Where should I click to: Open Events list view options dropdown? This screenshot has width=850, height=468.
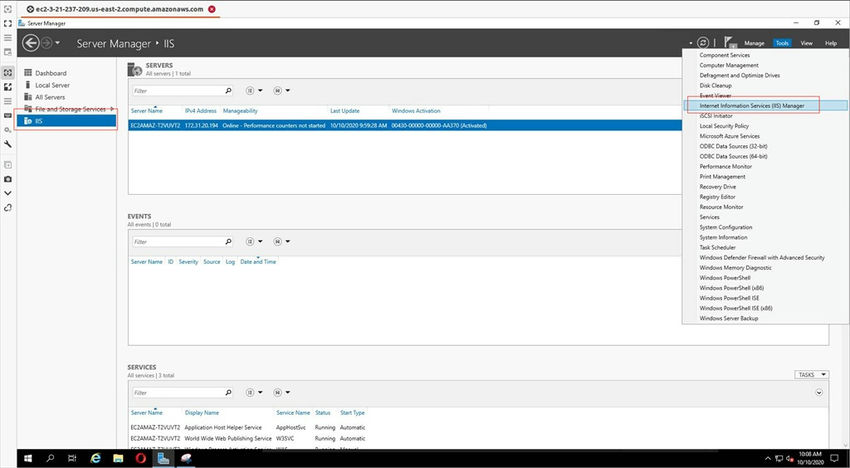coord(254,241)
